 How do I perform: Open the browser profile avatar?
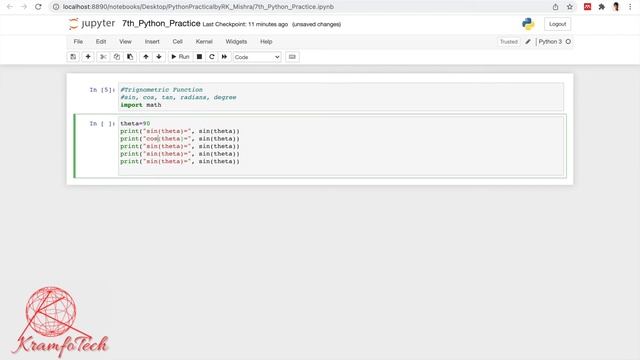click(x=616, y=7)
